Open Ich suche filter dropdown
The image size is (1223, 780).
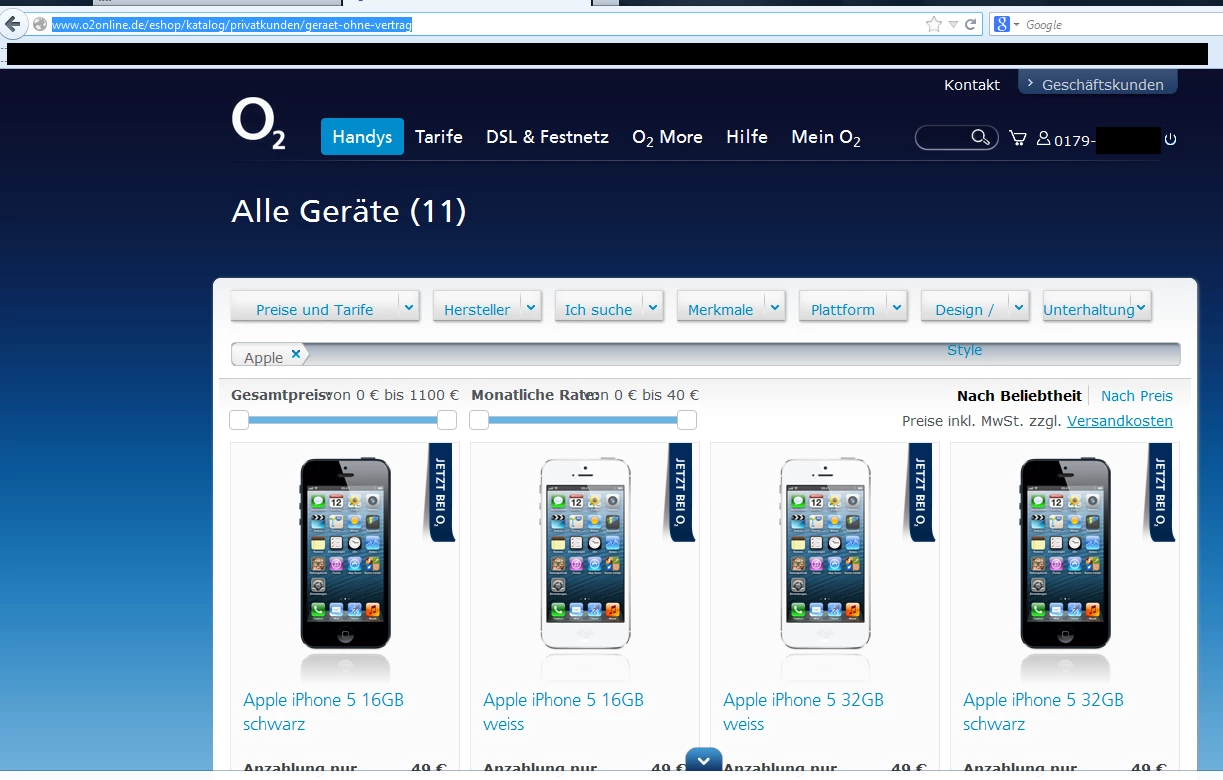point(609,307)
